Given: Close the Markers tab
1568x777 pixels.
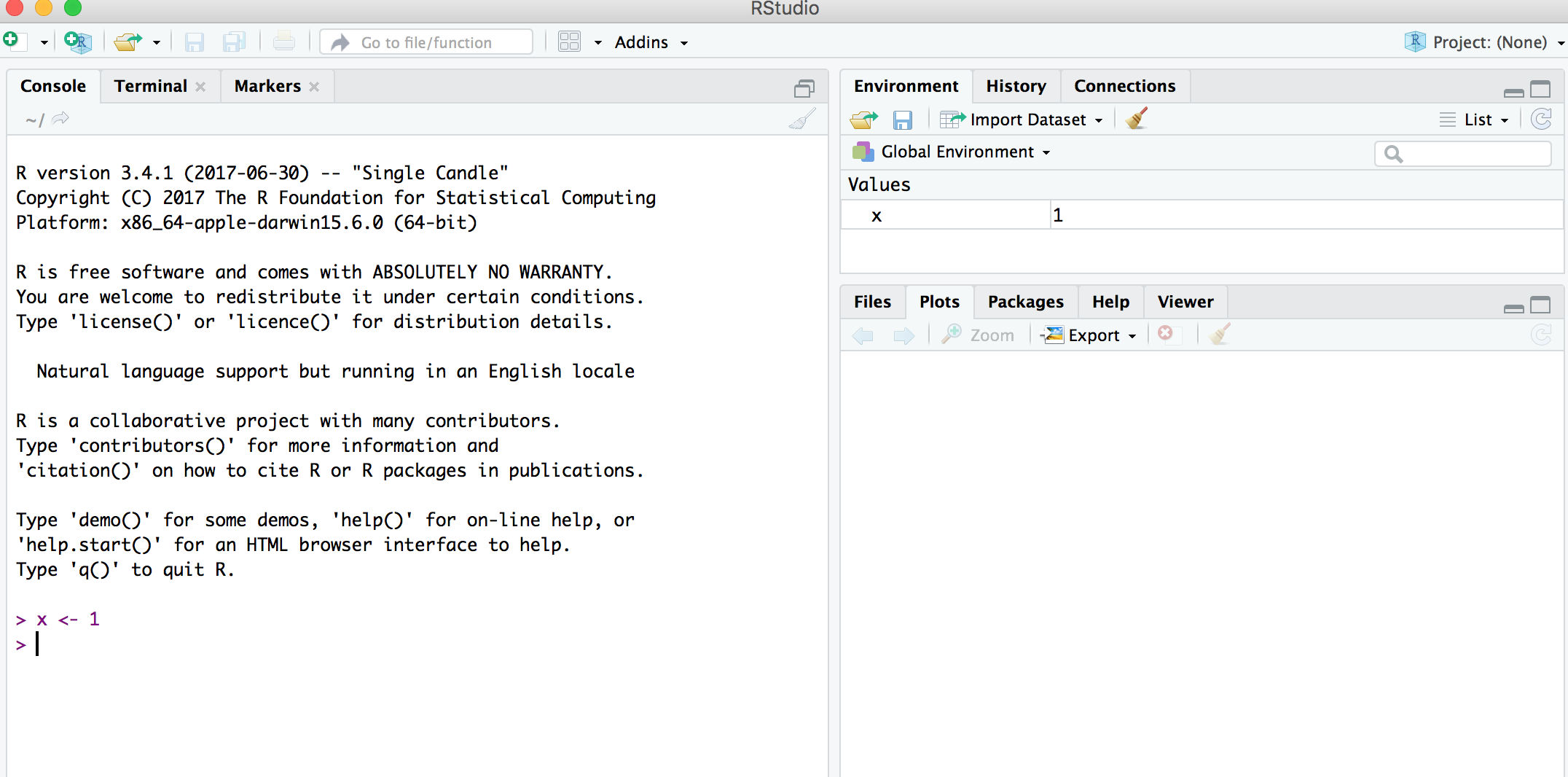Looking at the screenshot, I should [314, 87].
